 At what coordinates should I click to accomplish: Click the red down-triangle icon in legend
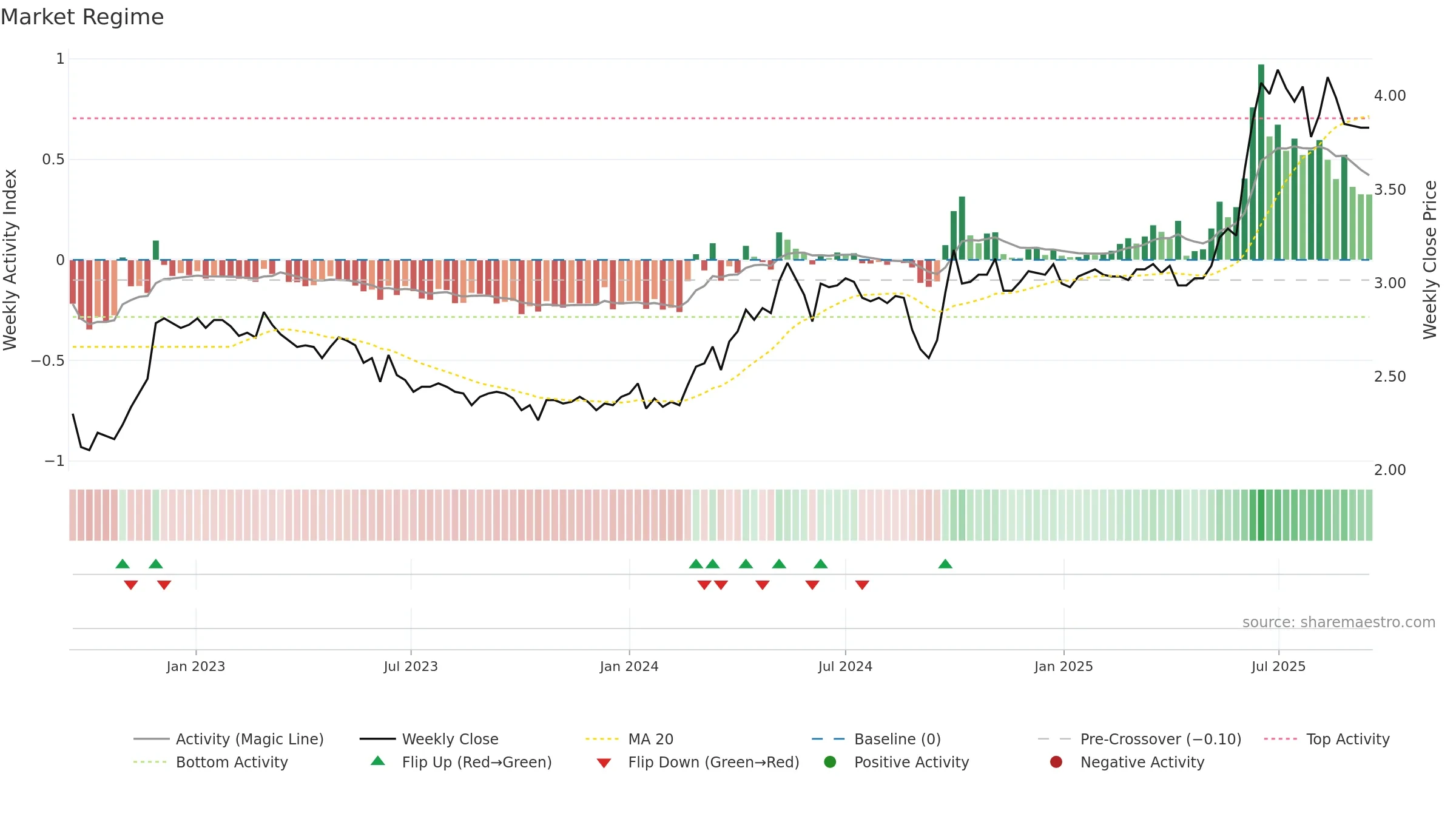[604, 763]
